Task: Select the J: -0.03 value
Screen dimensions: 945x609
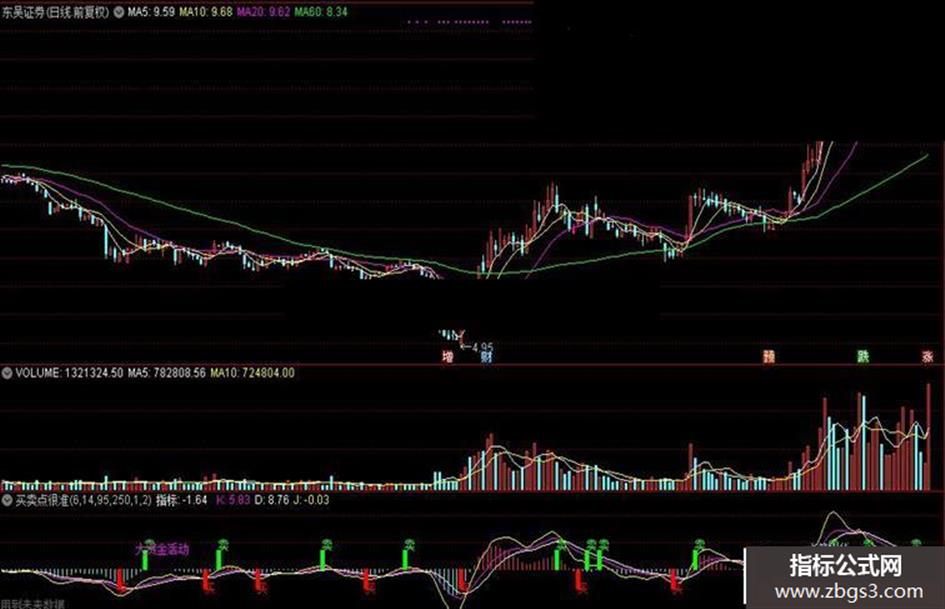Action: coord(311,500)
